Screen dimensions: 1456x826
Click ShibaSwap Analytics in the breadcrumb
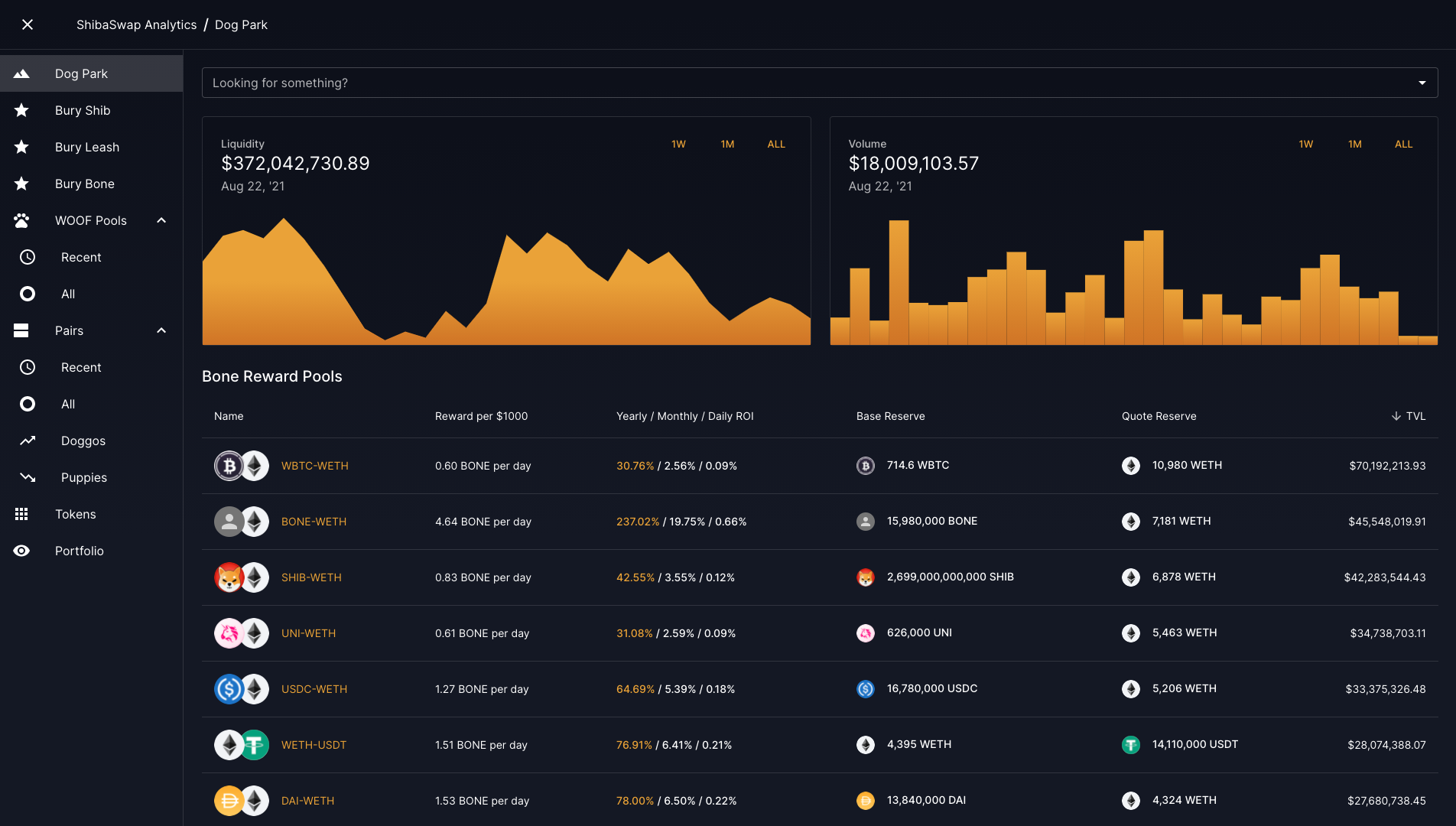tap(136, 24)
